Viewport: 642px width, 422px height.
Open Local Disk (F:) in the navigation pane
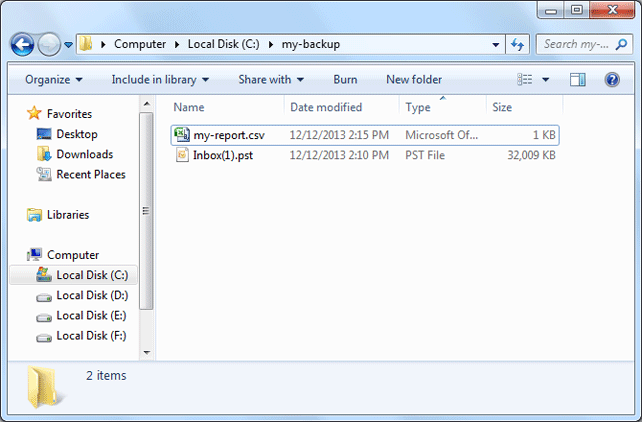click(x=91, y=336)
